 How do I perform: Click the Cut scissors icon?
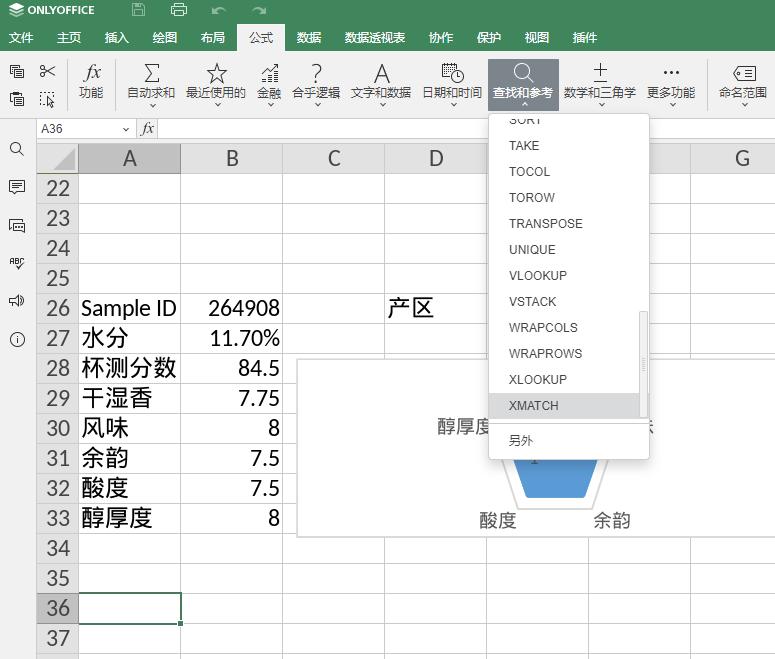pyautogui.click(x=47, y=71)
